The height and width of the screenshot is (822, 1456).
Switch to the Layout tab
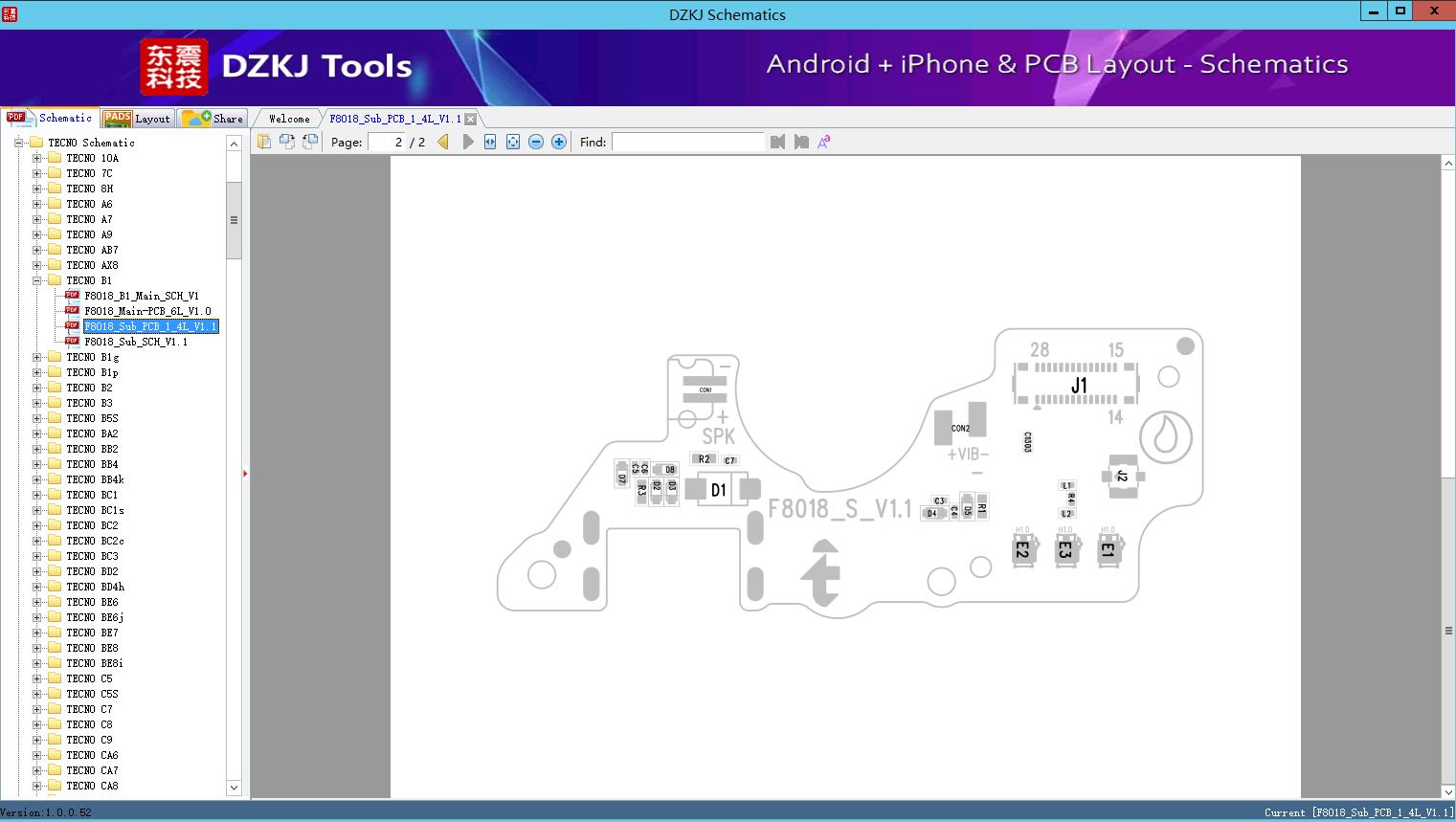[x=137, y=119]
